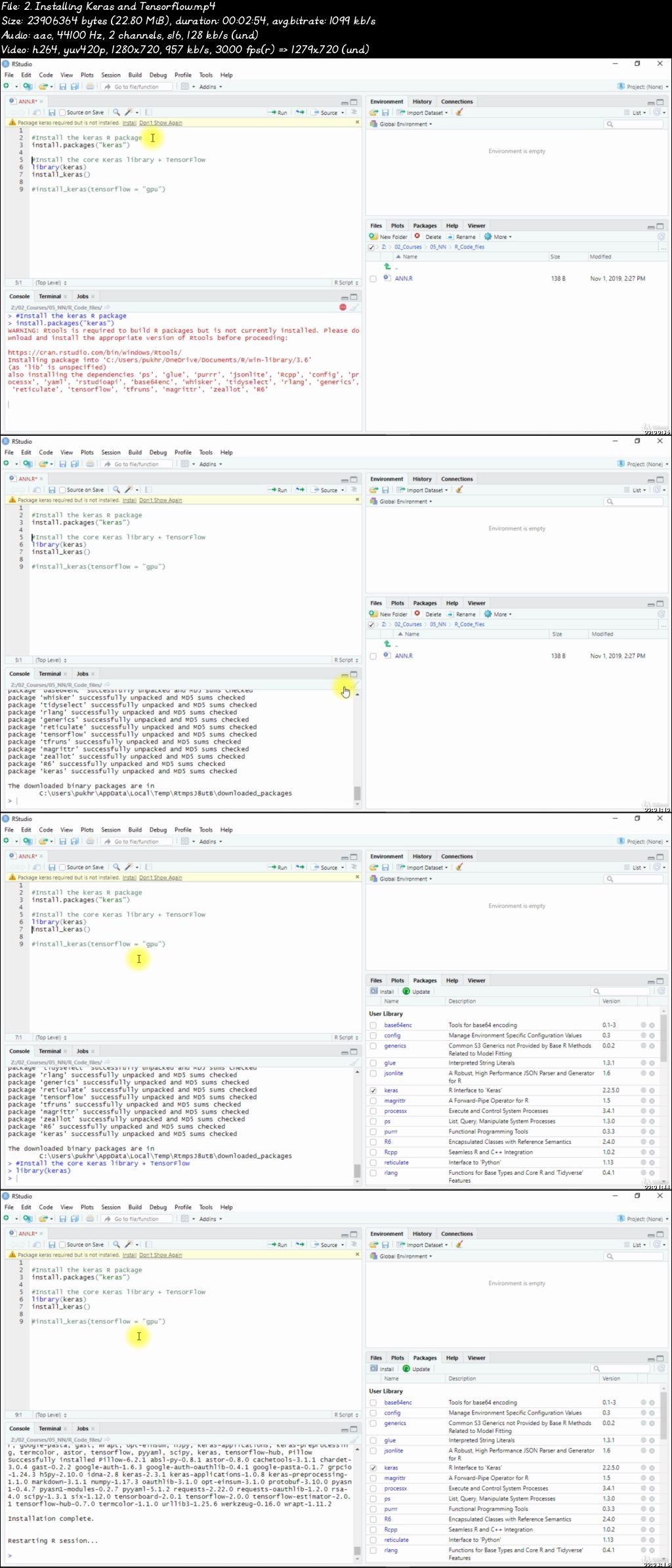Click the 02_Courses breadcrumb in first frame's Files pane
This screenshot has width=672, height=1568.
point(408,247)
